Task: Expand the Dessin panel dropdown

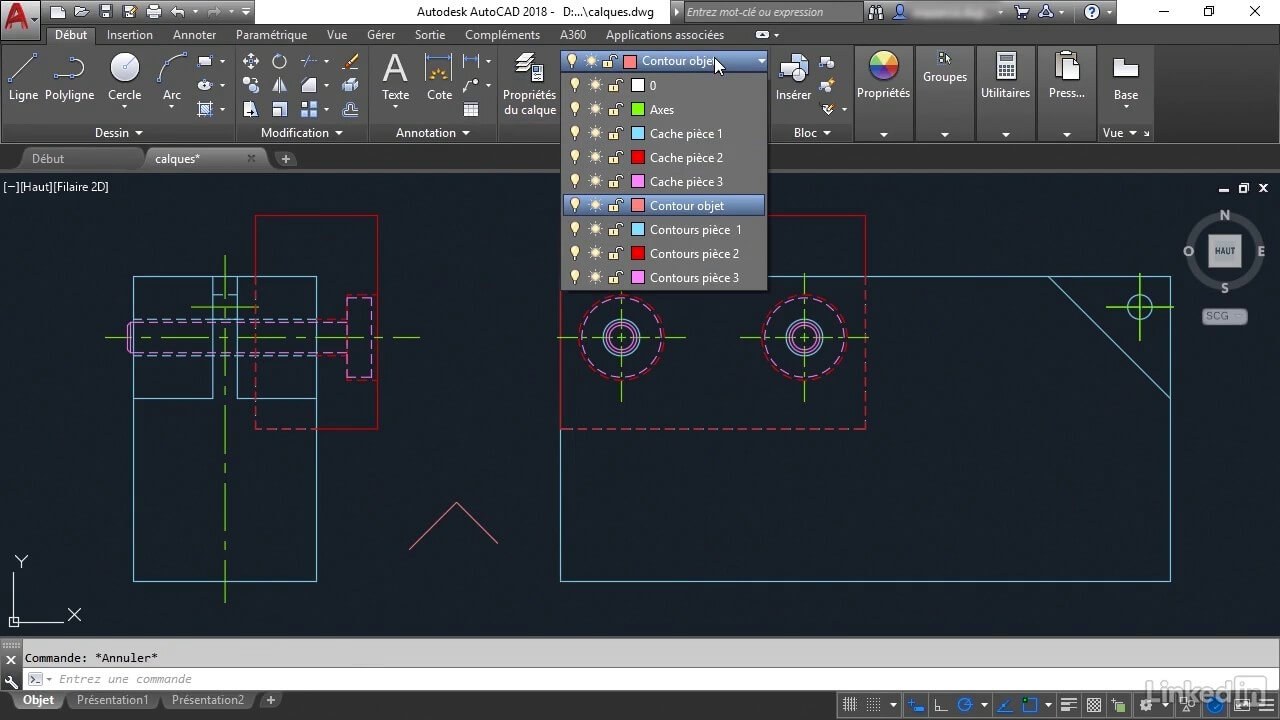Action: [x=121, y=133]
